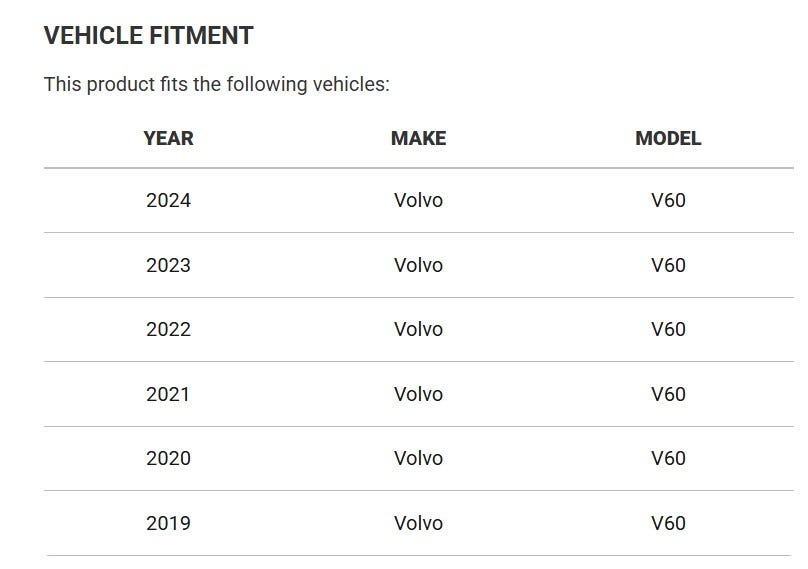808x569 pixels.
Task: Click Volvo in the 2020 row
Action: click(418, 458)
